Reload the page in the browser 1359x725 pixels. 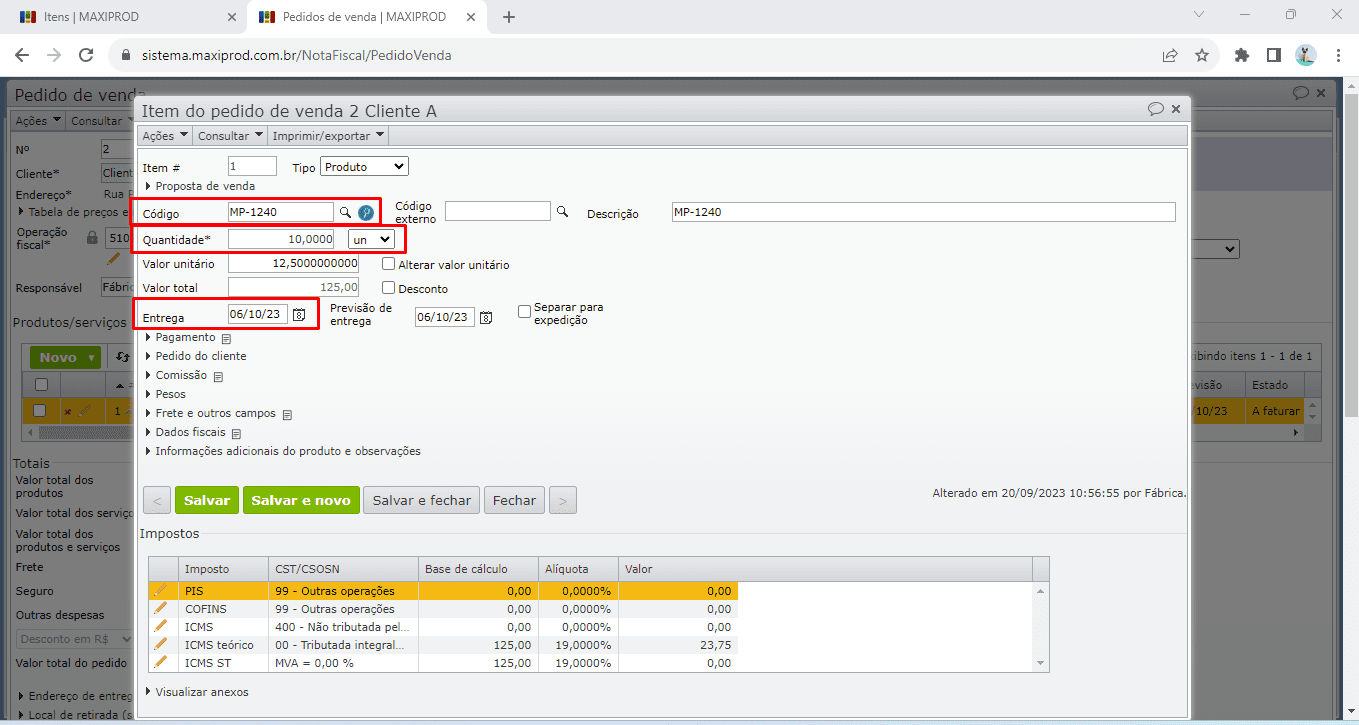86,55
